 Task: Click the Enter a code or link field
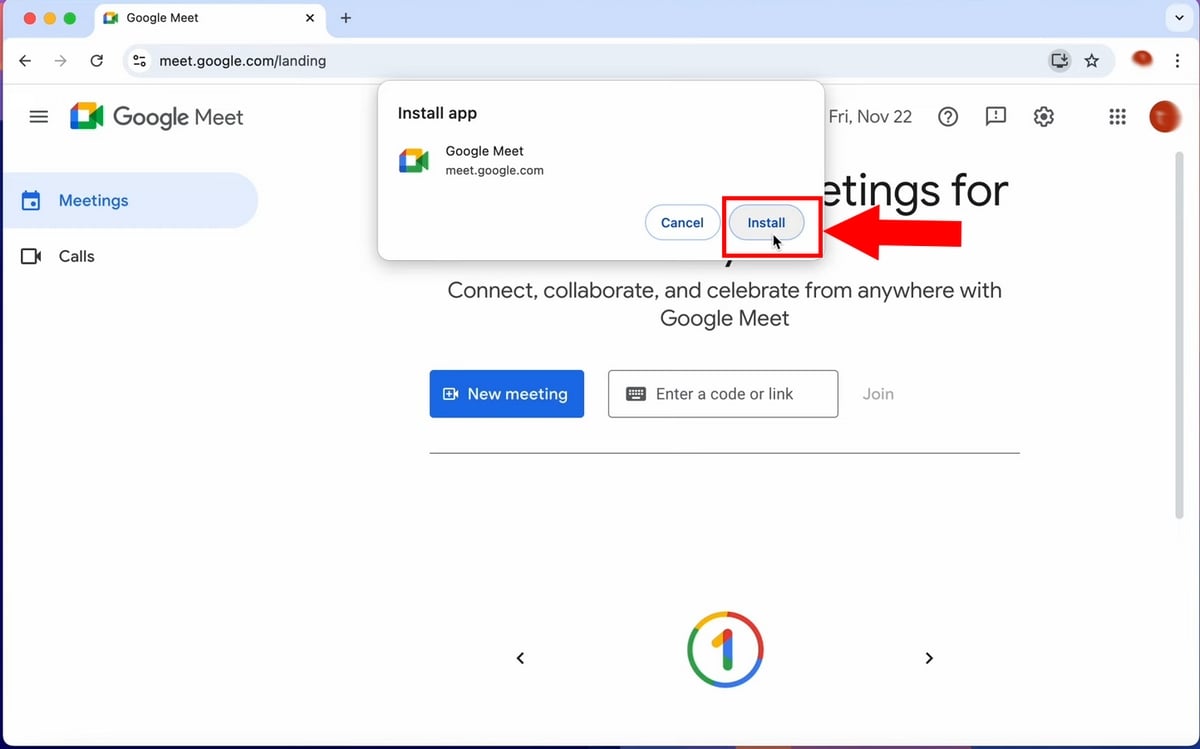click(723, 394)
